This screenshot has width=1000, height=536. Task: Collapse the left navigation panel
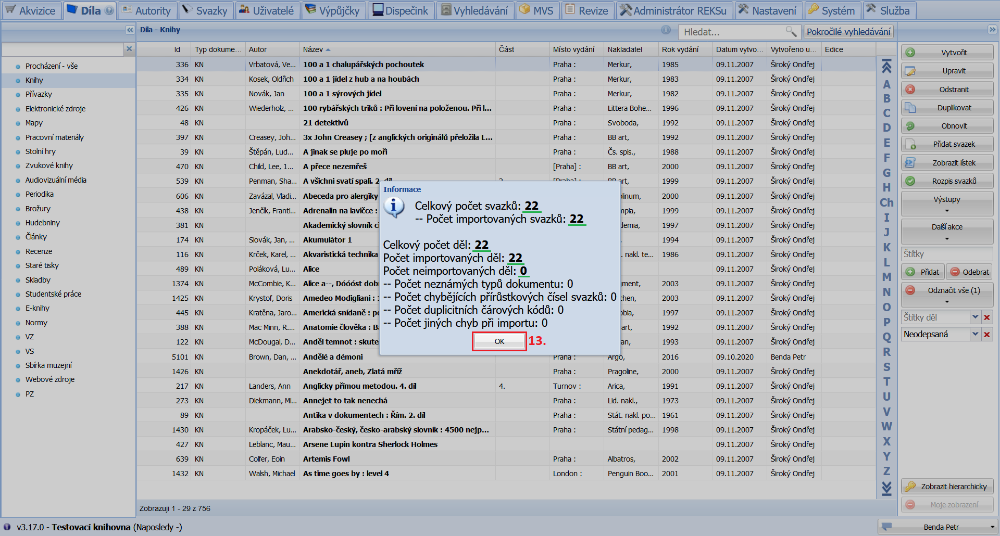click(129, 31)
